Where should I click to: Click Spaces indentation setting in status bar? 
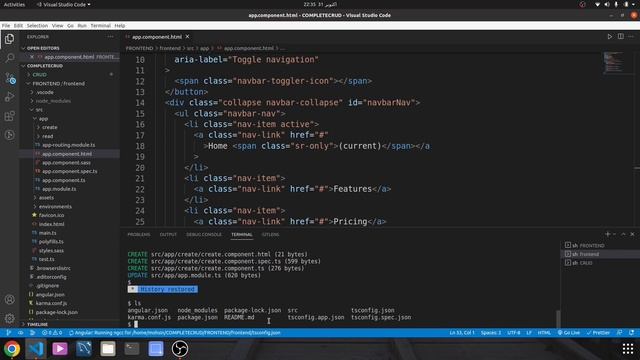[491, 333]
